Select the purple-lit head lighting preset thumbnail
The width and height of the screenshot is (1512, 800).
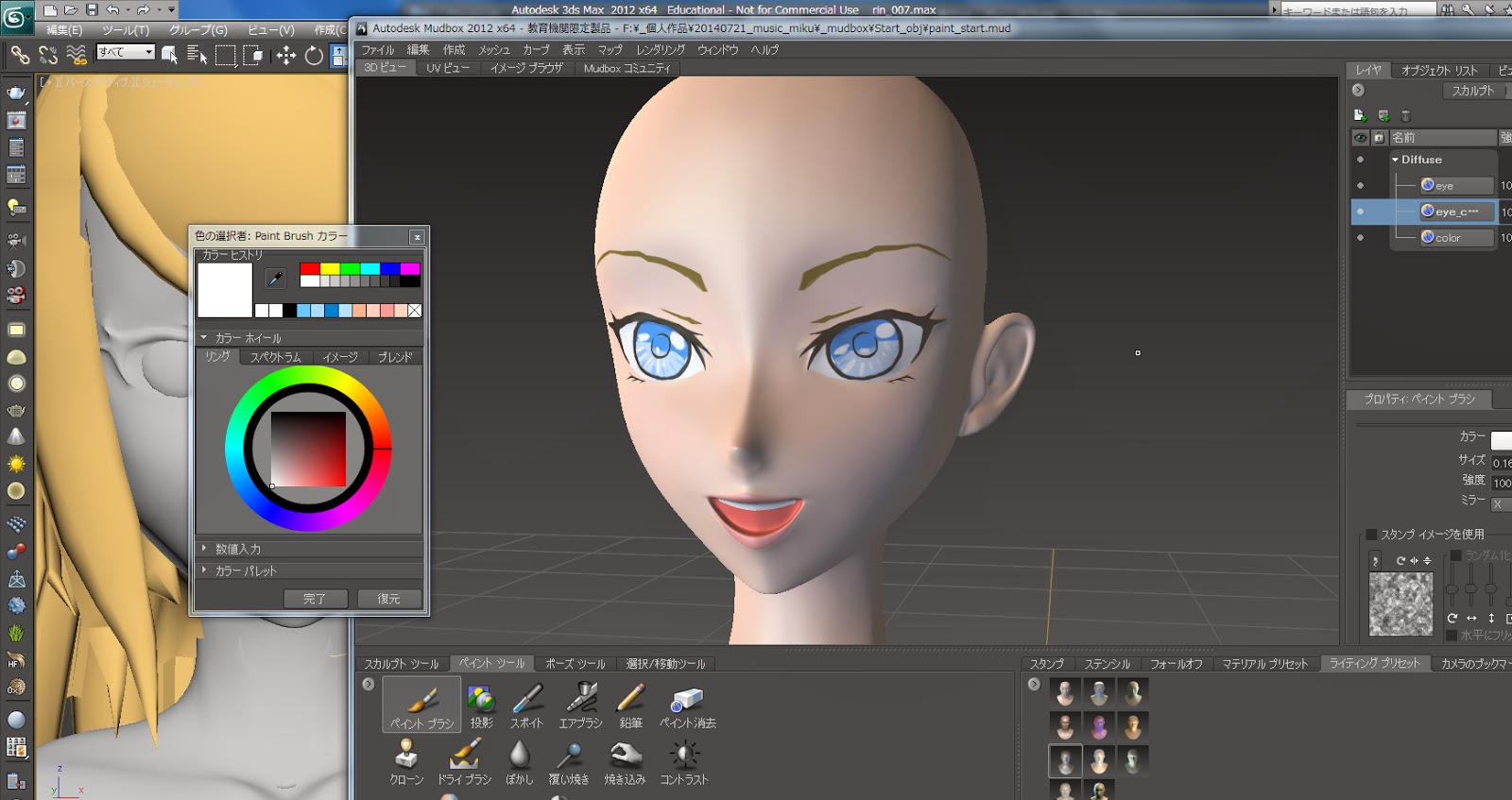tap(1099, 726)
